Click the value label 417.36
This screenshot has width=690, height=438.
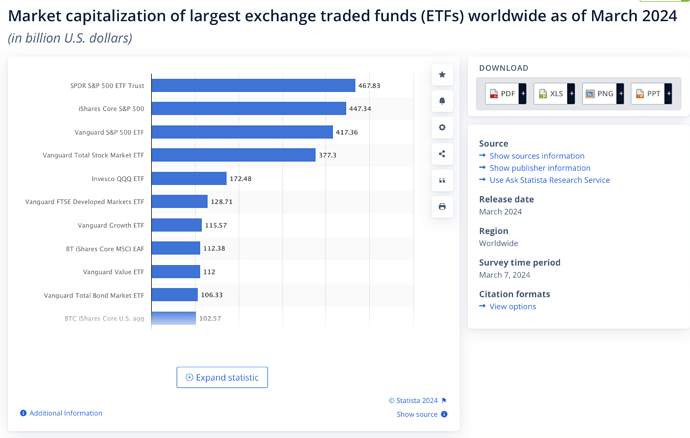(x=347, y=132)
